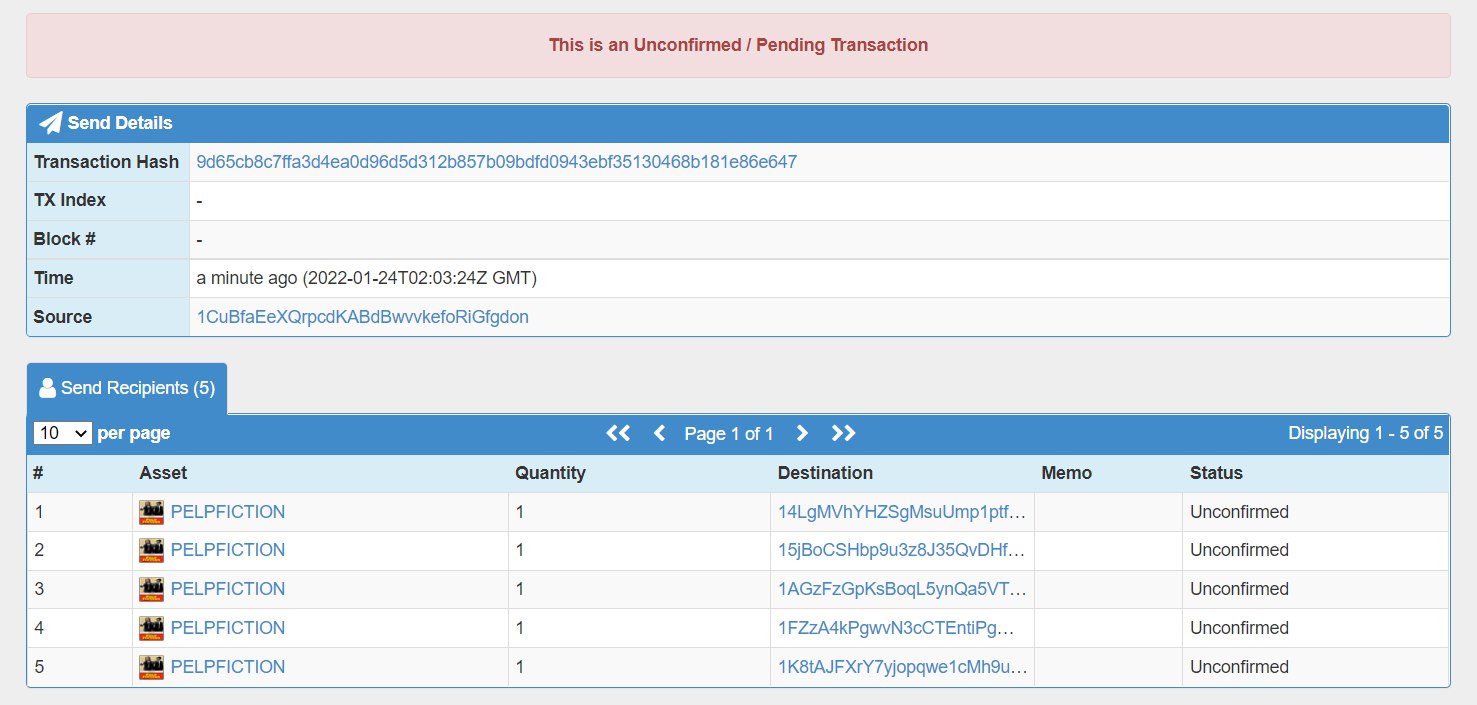Click PELPFICTION asset thumbnail in row 4

click(151, 628)
